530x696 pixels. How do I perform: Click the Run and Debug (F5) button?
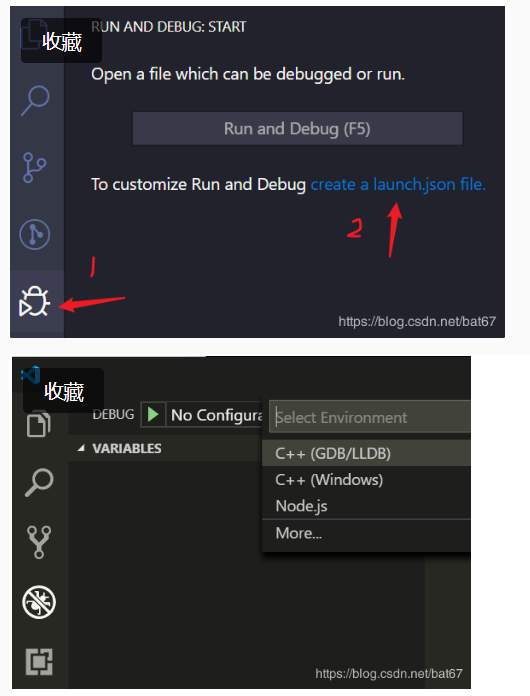tap(297, 128)
